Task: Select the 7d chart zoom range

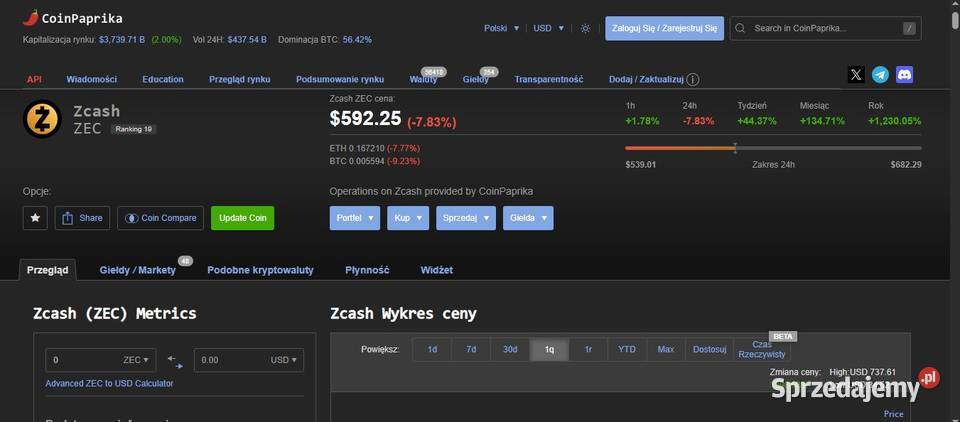Action: coord(471,349)
